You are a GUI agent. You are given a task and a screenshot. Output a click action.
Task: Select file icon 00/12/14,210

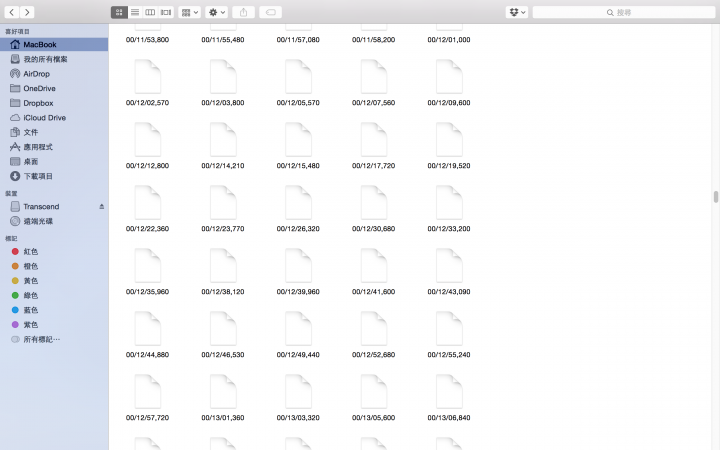tap(223, 140)
